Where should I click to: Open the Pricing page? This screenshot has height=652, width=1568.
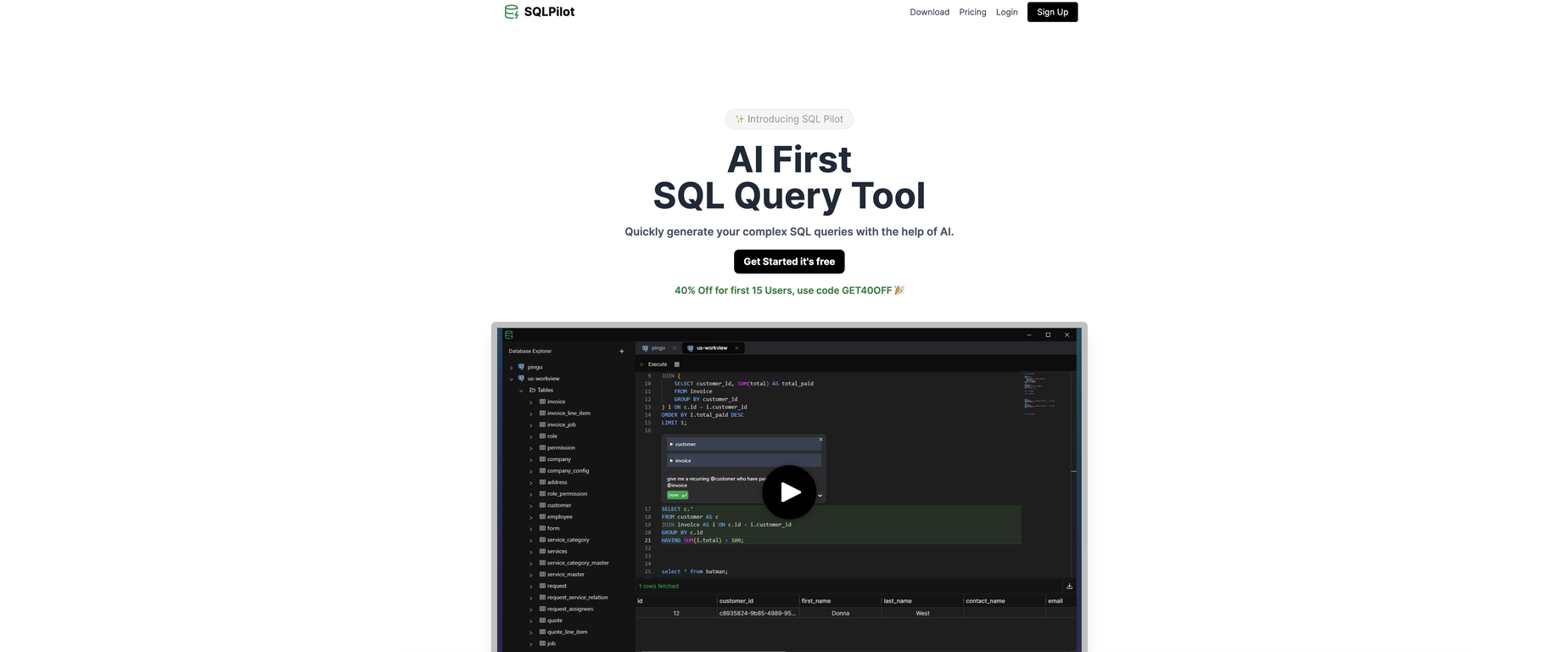pos(972,12)
